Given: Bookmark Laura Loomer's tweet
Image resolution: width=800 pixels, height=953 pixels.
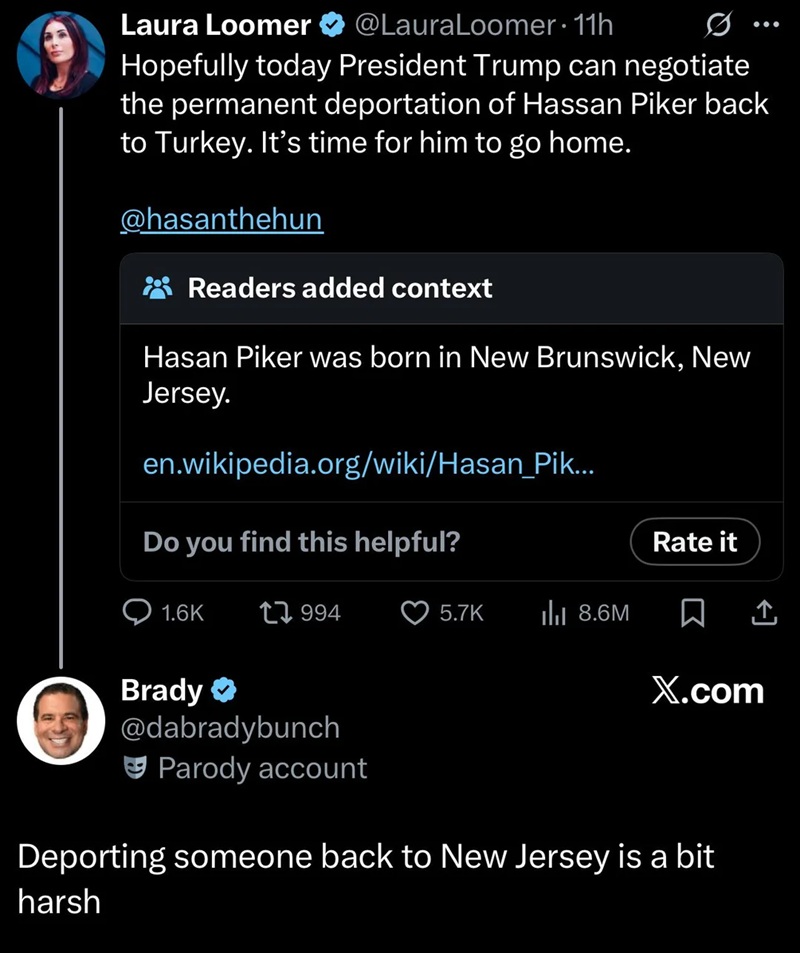Looking at the screenshot, I should (692, 613).
